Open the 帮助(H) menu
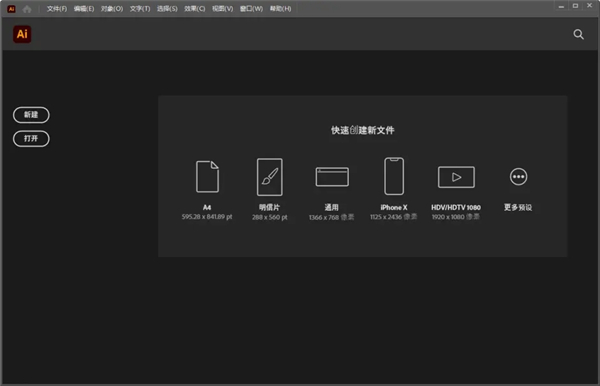The image size is (600, 386). 280,9
